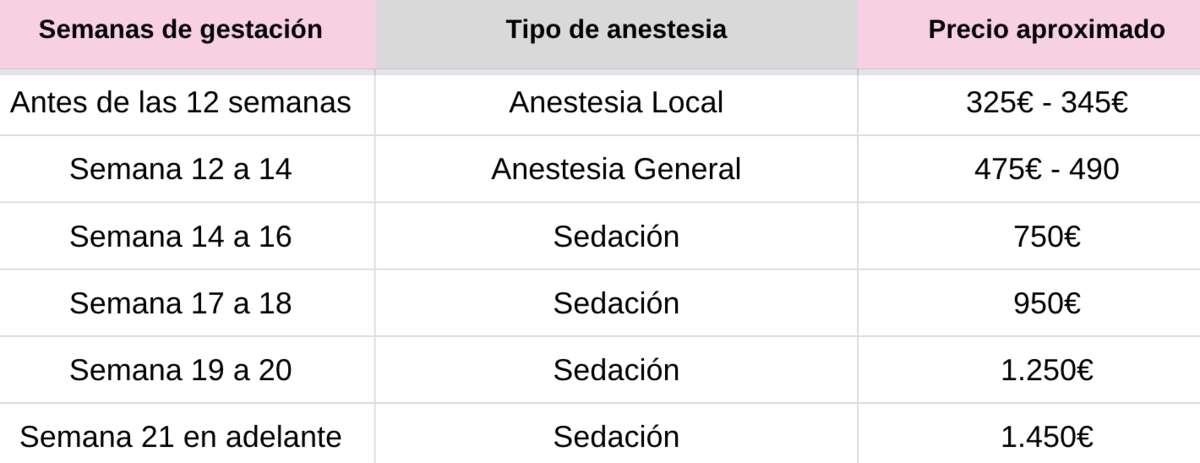1200x463 pixels.
Task: Select the 'Semana 19 a 20' cell
Action: tap(181, 370)
